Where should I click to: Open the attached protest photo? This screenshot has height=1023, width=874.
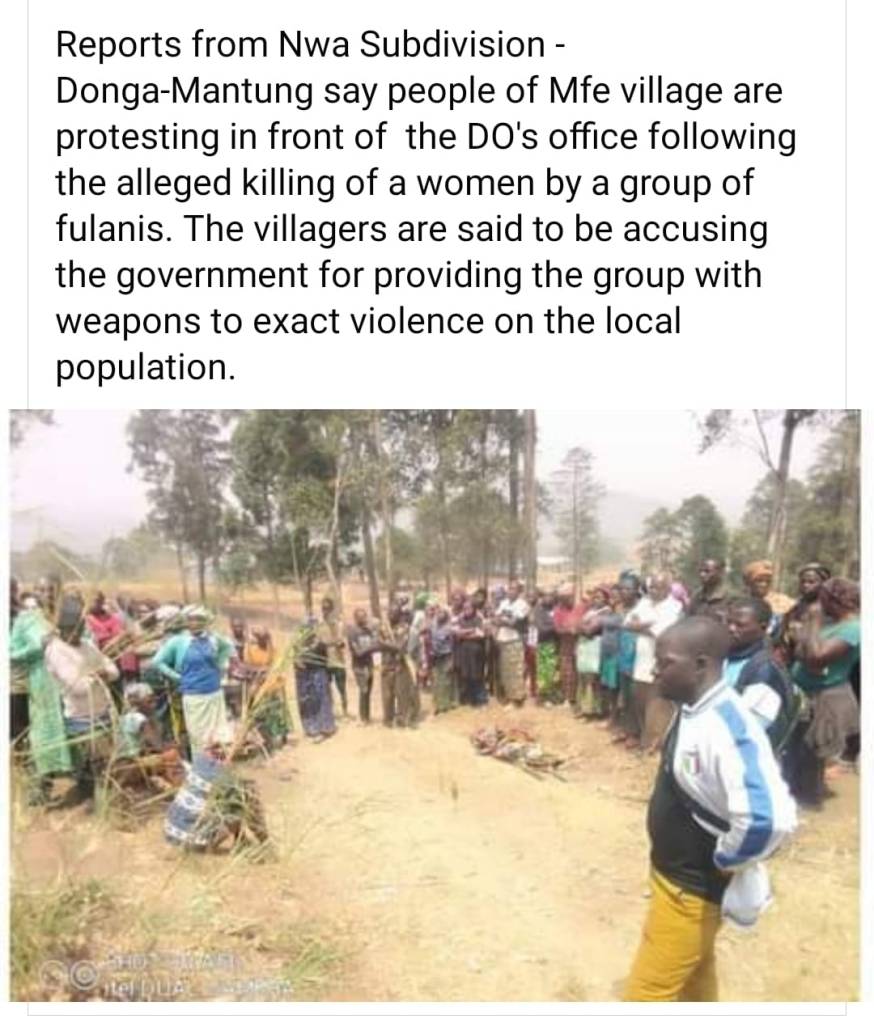click(435, 705)
